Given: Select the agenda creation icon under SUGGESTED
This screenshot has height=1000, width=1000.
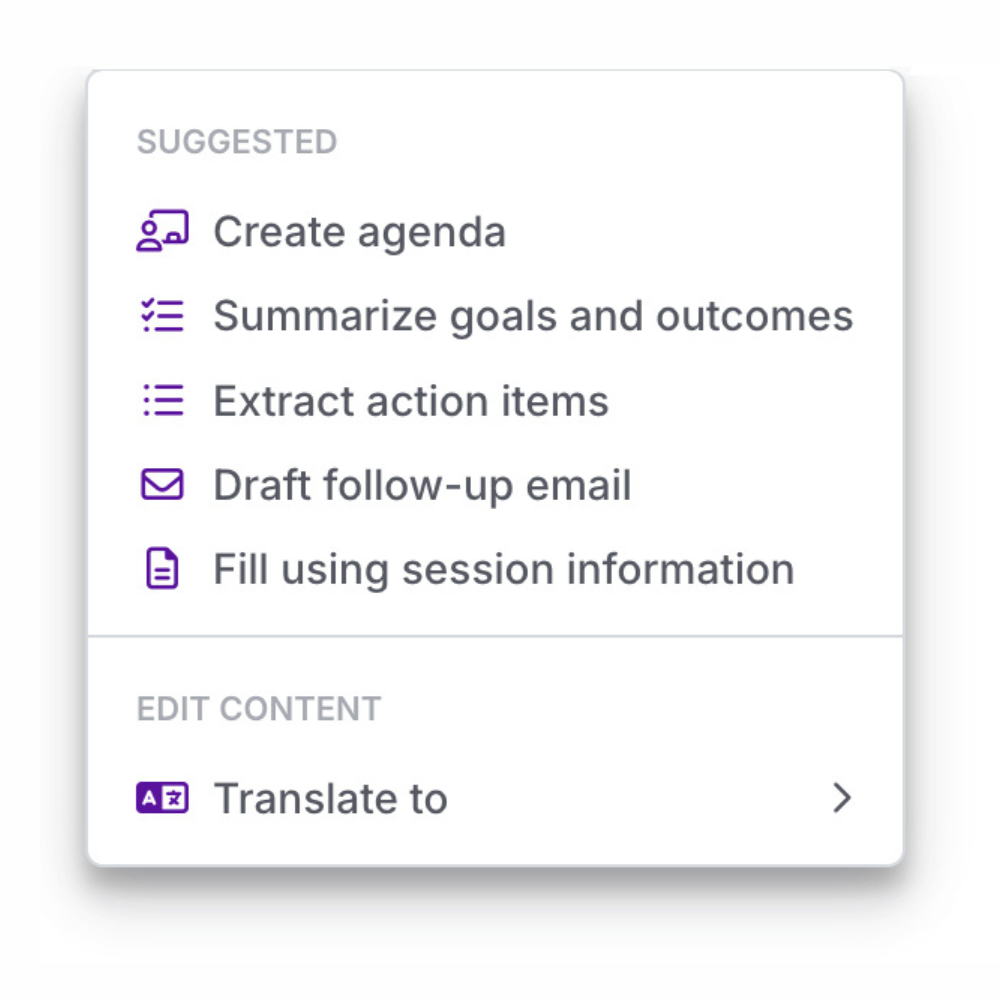Looking at the screenshot, I should coord(161,231).
